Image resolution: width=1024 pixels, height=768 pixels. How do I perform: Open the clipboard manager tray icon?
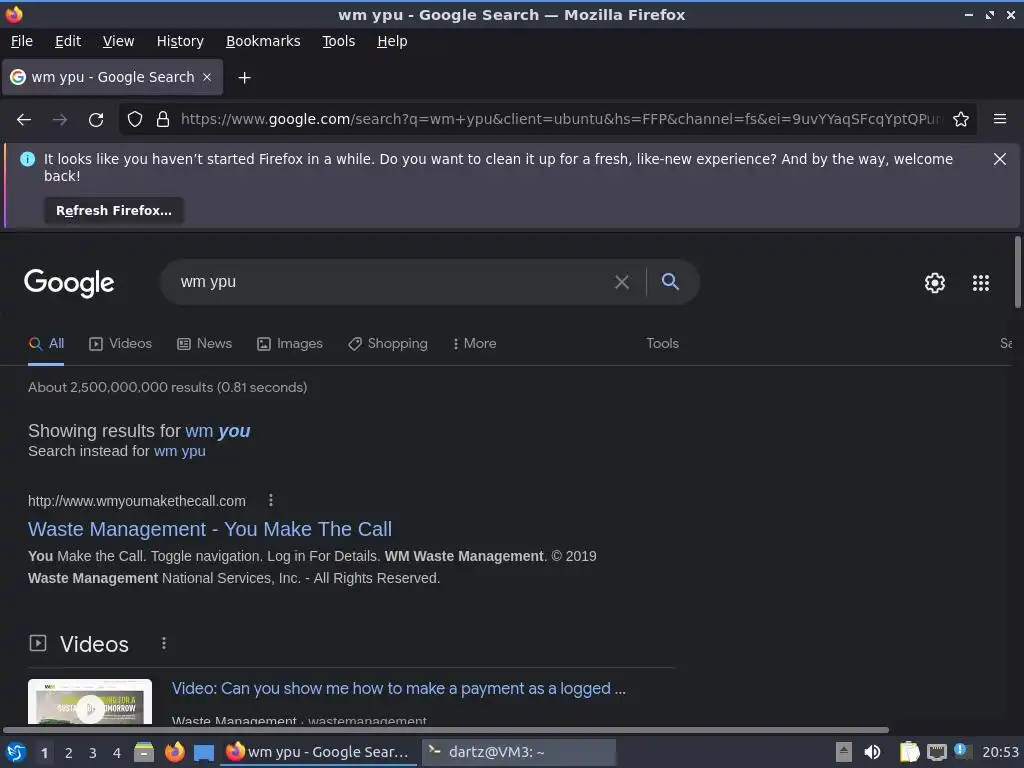[x=909, y=752]
